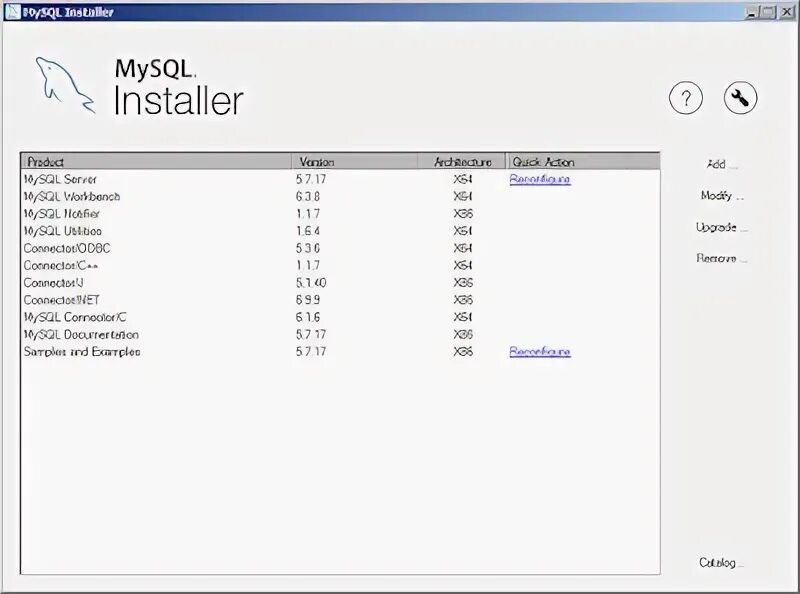Select the Connector/C++ row
The image size is (800, 594).
pos(340,265)
